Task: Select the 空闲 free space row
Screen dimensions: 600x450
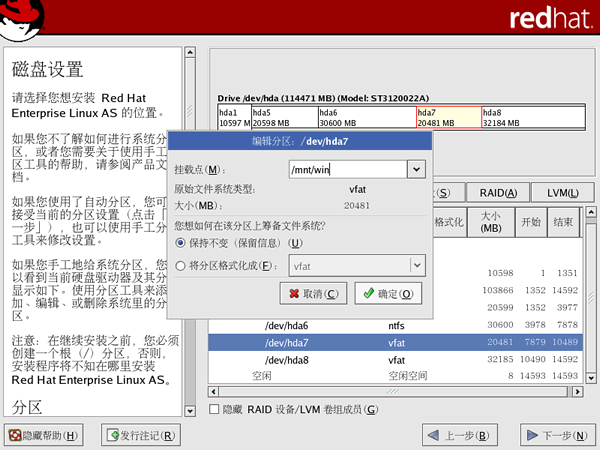Action: pyautogui.click(x=395, y=376)
